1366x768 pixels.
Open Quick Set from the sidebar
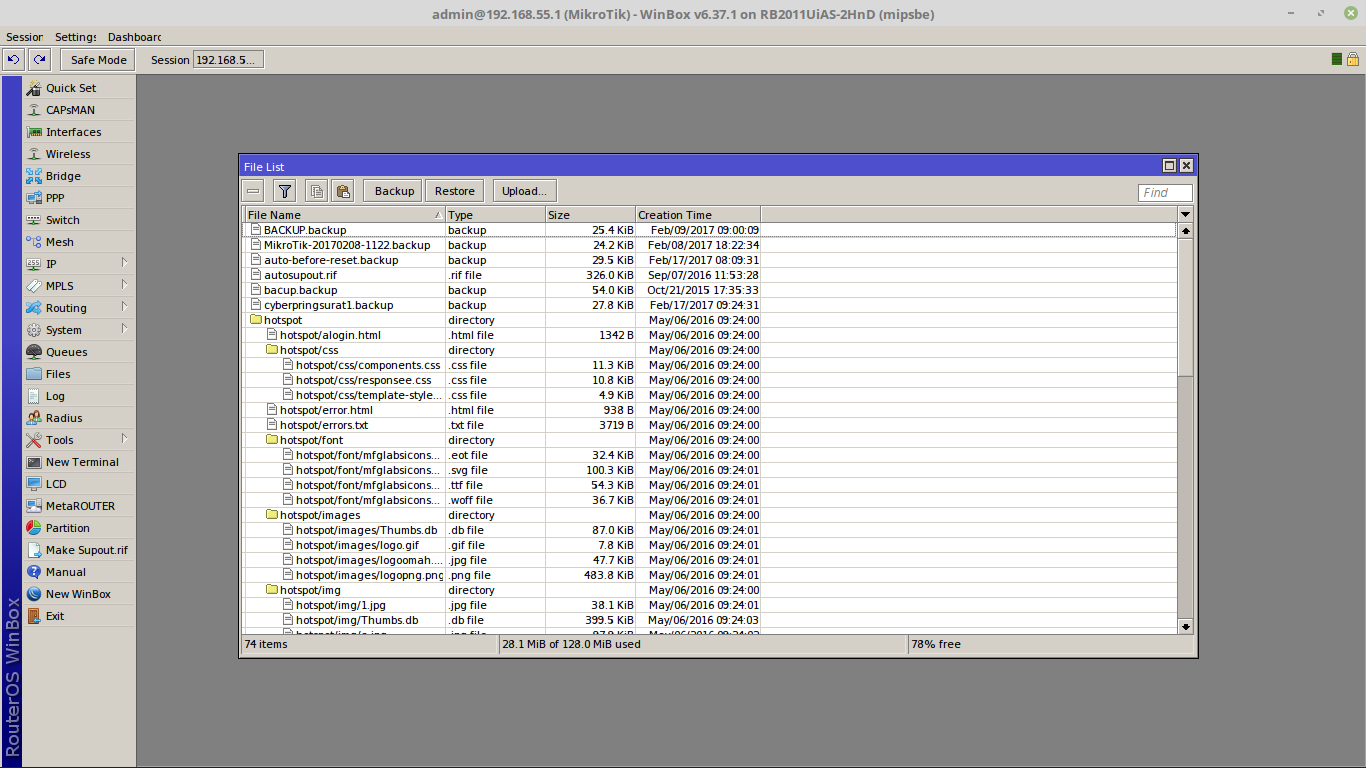(79, 88)
